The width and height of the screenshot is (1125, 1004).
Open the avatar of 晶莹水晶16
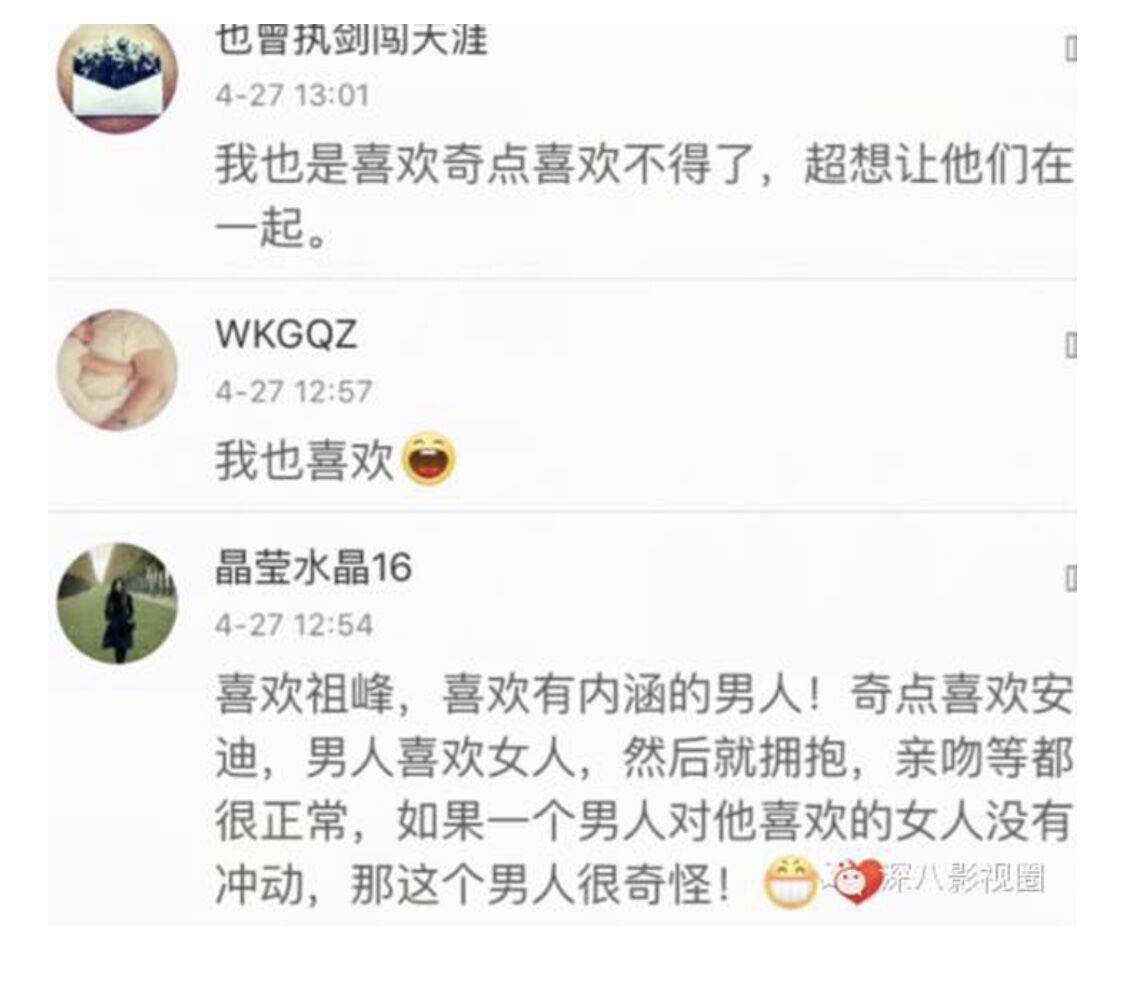click(117, 603)
